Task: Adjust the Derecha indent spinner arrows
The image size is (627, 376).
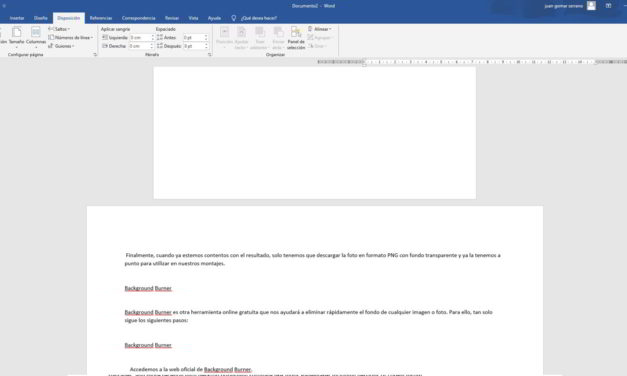Action: (152, 46)
